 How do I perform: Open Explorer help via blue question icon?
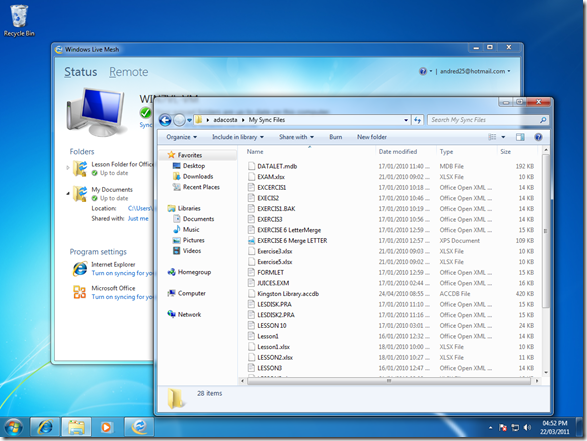tap(538, 137)
